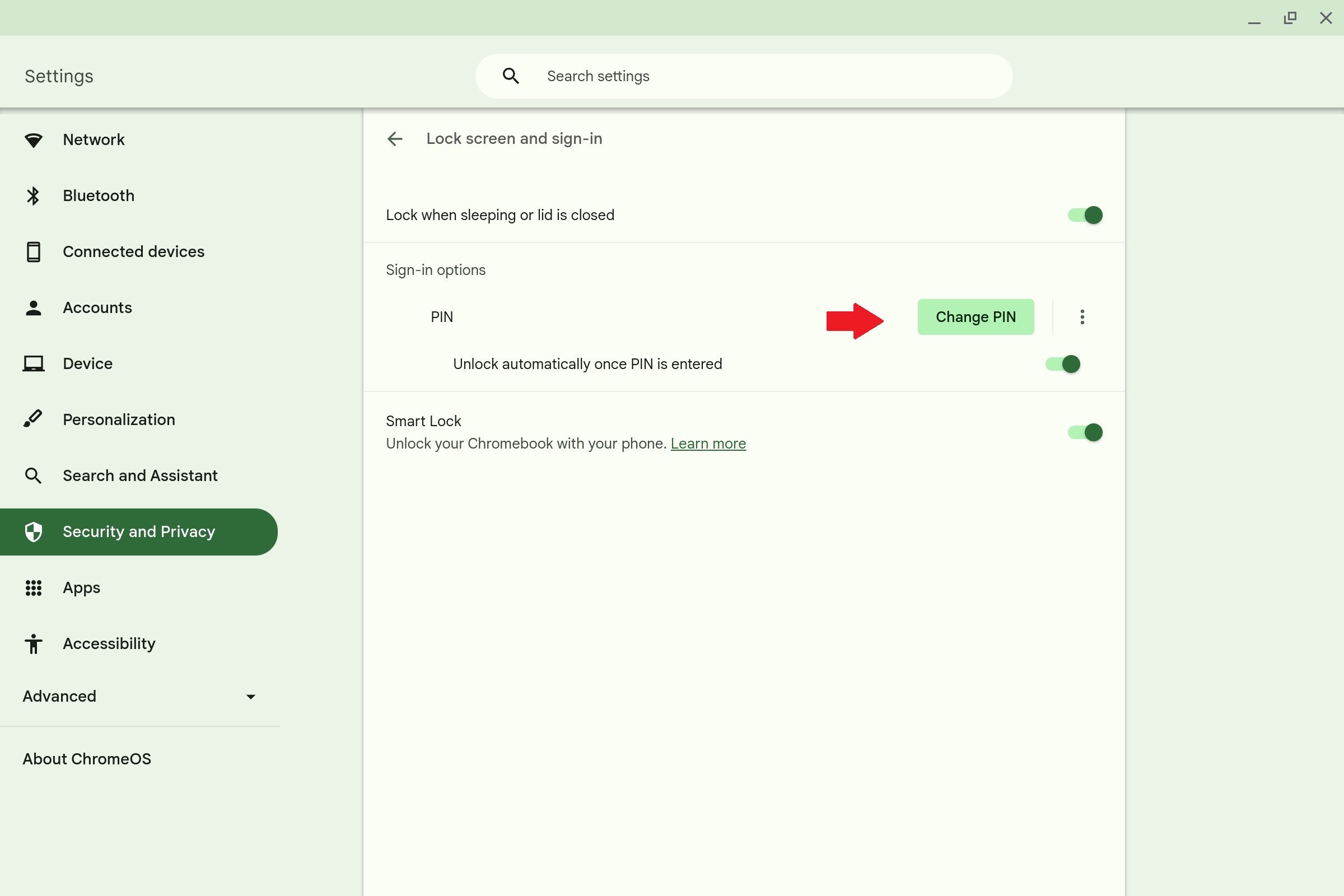
Task: Select the Accounts person icon
Action: click(x=34, y=307)
